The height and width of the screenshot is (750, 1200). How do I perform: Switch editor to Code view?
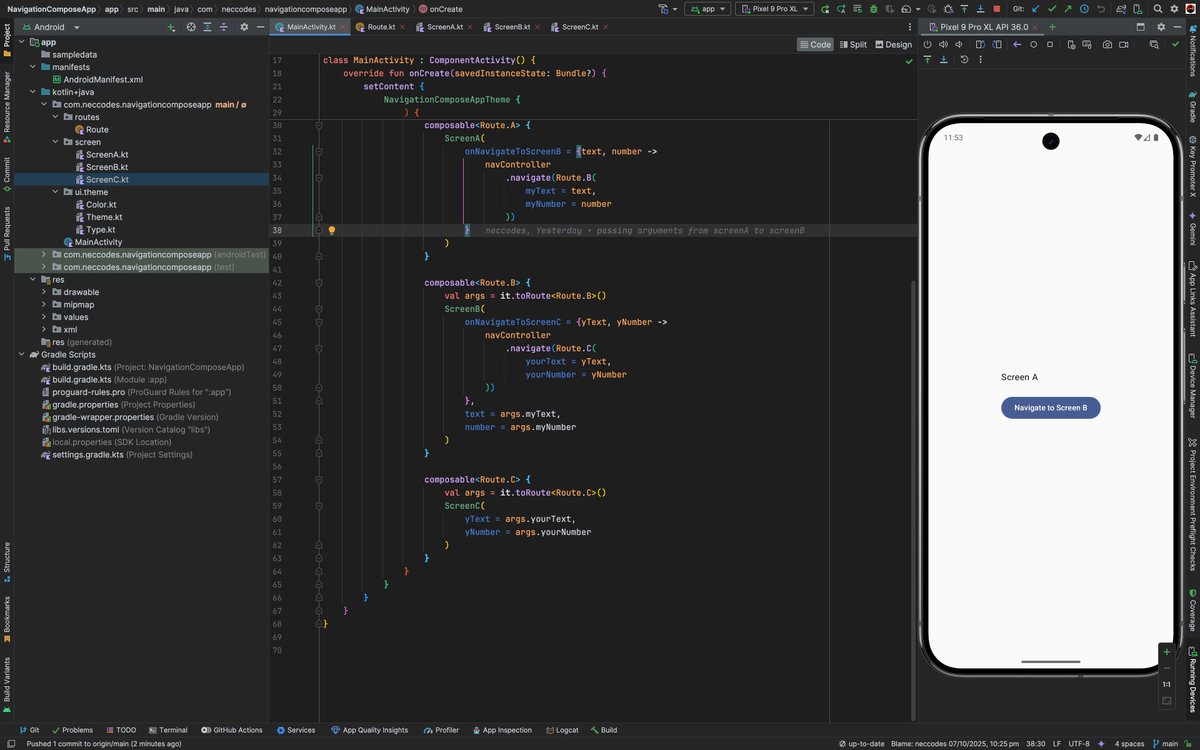816,44
